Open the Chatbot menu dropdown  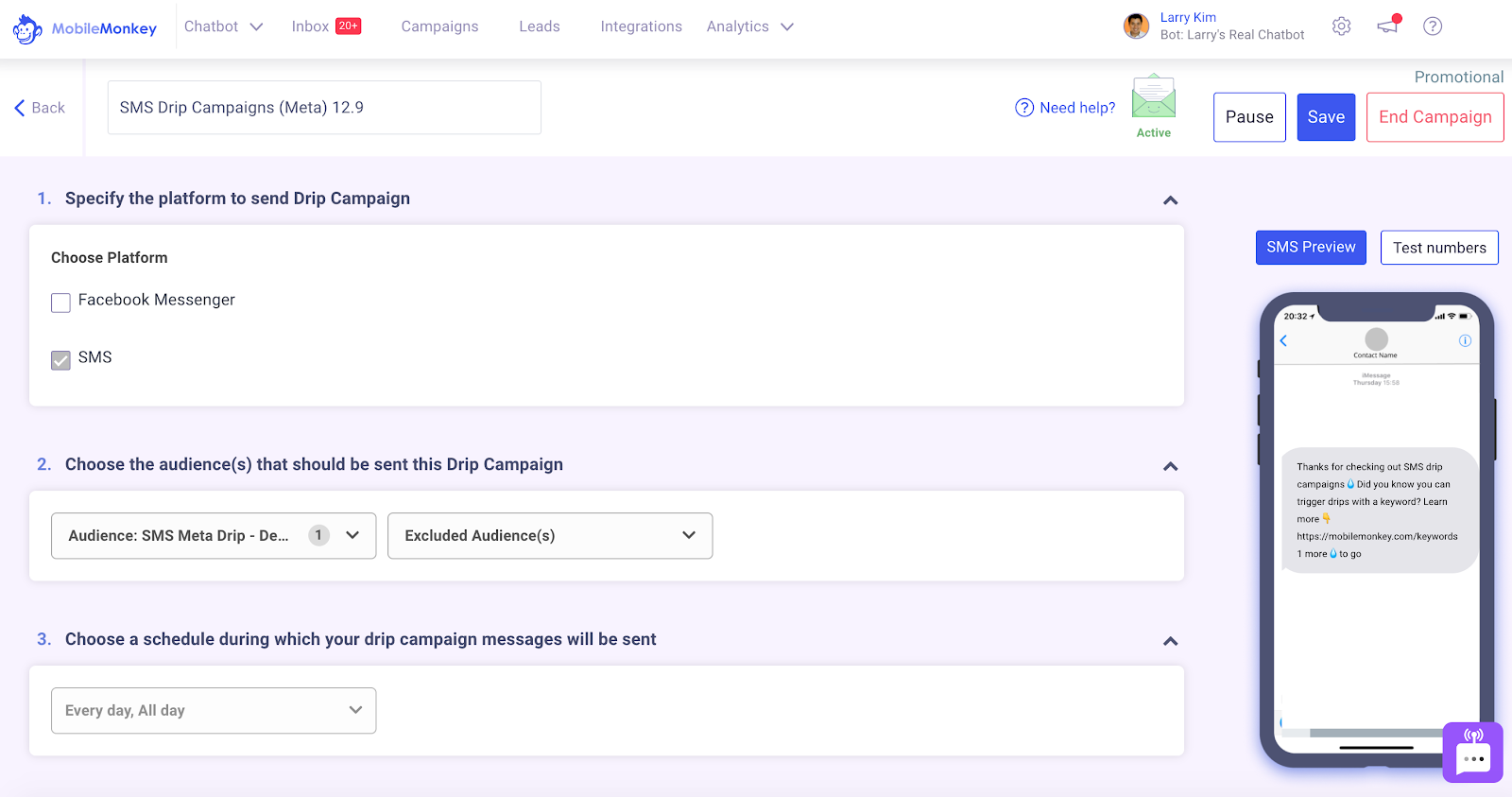pyautogui.click(x=224, y=26)
